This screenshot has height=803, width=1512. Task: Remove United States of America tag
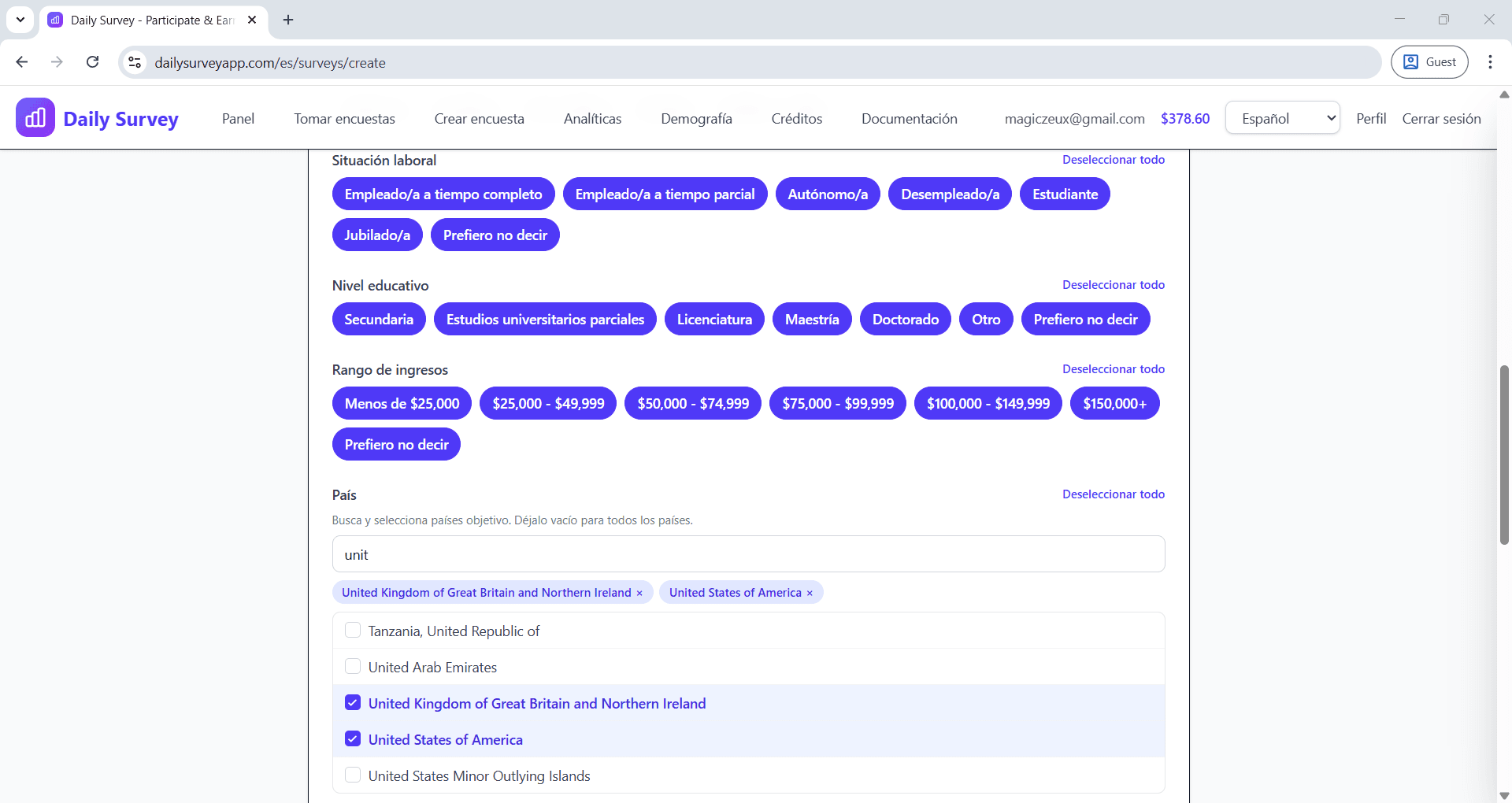tap(810, 593)
